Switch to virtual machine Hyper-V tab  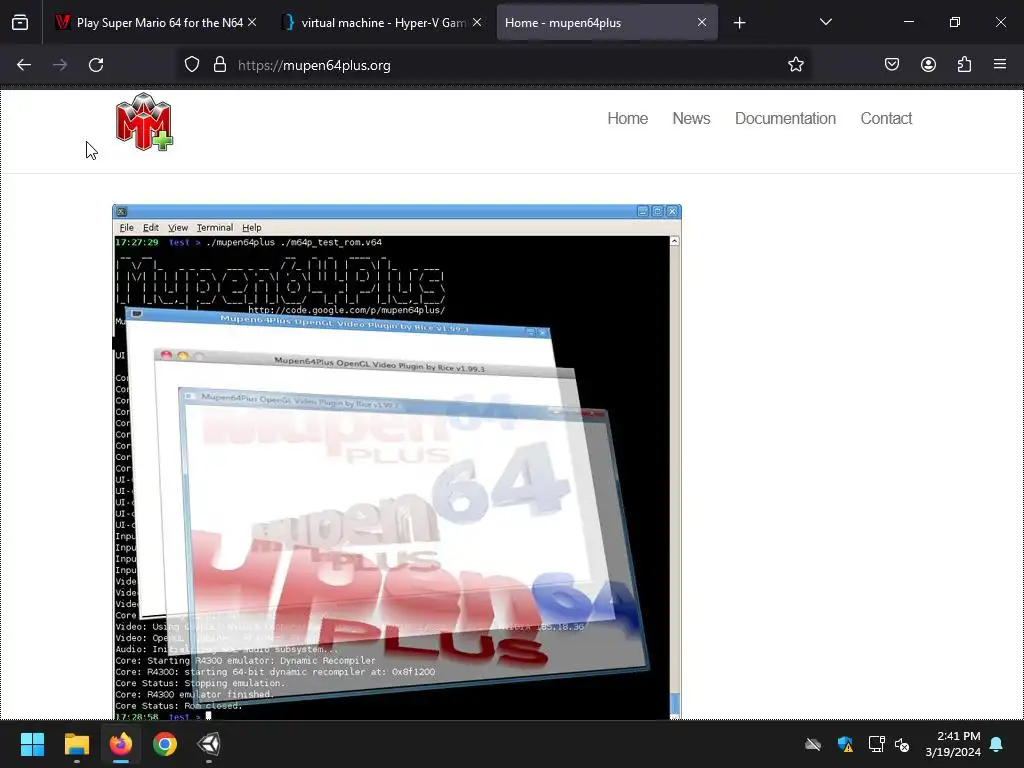click(x=383, y=23)
